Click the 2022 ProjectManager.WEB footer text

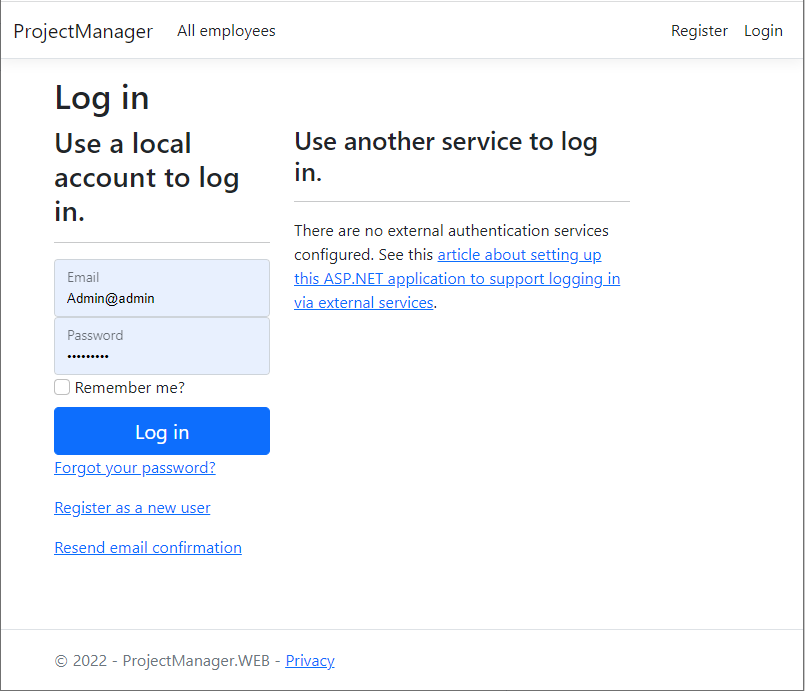[168, 661]
